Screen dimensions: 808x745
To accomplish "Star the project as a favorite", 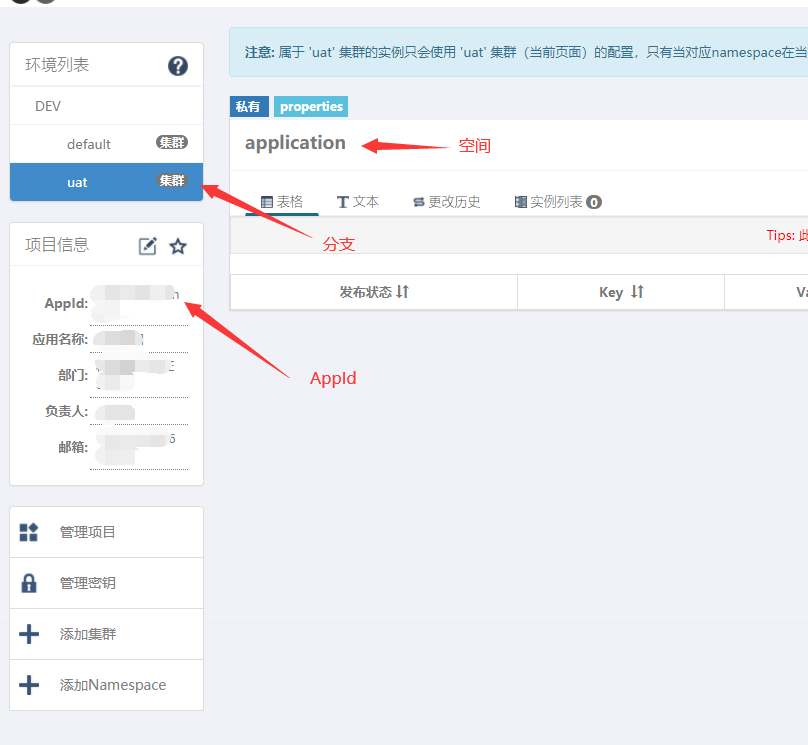I will (x=178, y=244).
